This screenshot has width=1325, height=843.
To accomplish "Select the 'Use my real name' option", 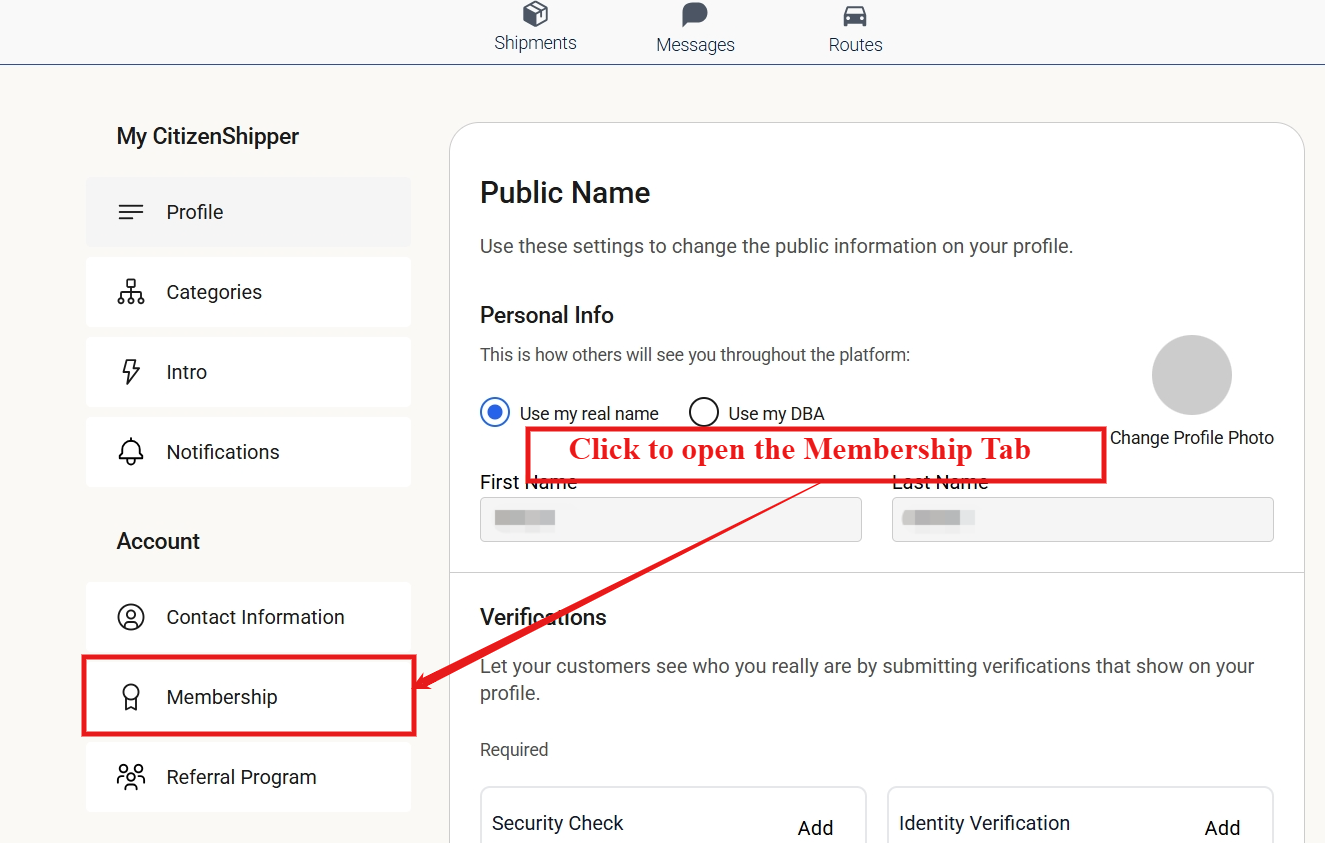I will [495, 413].
